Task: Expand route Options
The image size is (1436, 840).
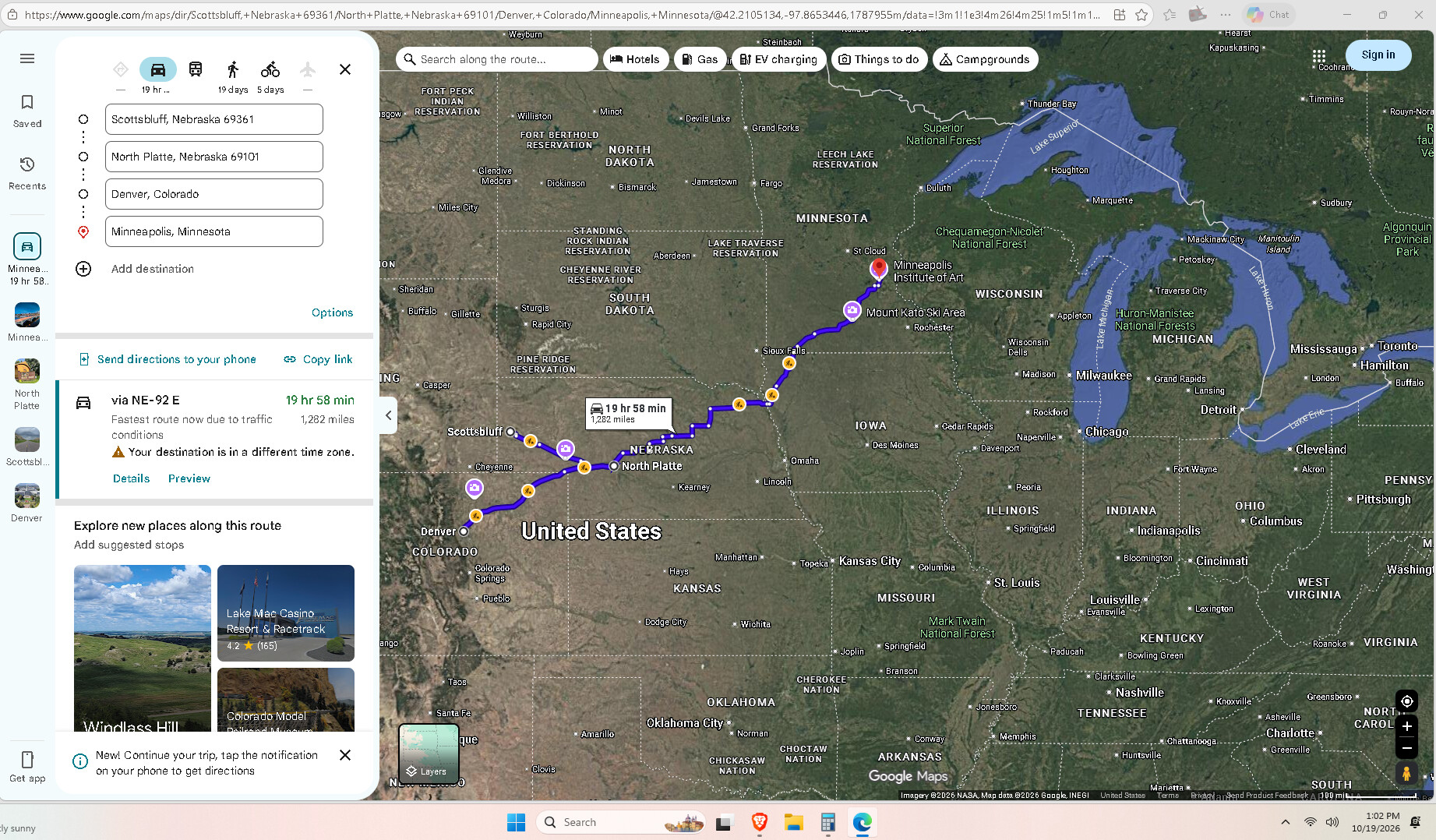Action: click(332, 312)
